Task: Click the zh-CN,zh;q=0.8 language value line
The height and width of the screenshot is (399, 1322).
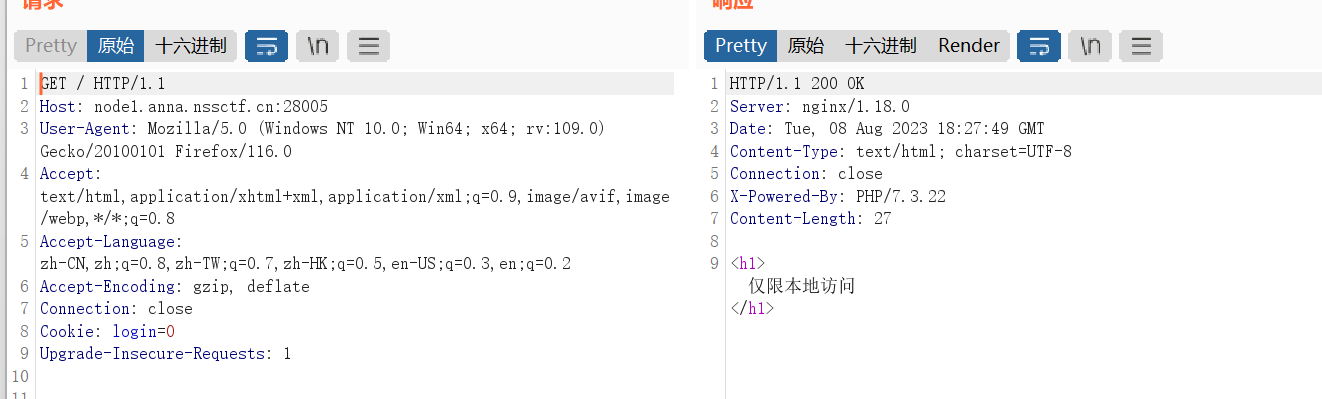Action: tap(306, 264)
